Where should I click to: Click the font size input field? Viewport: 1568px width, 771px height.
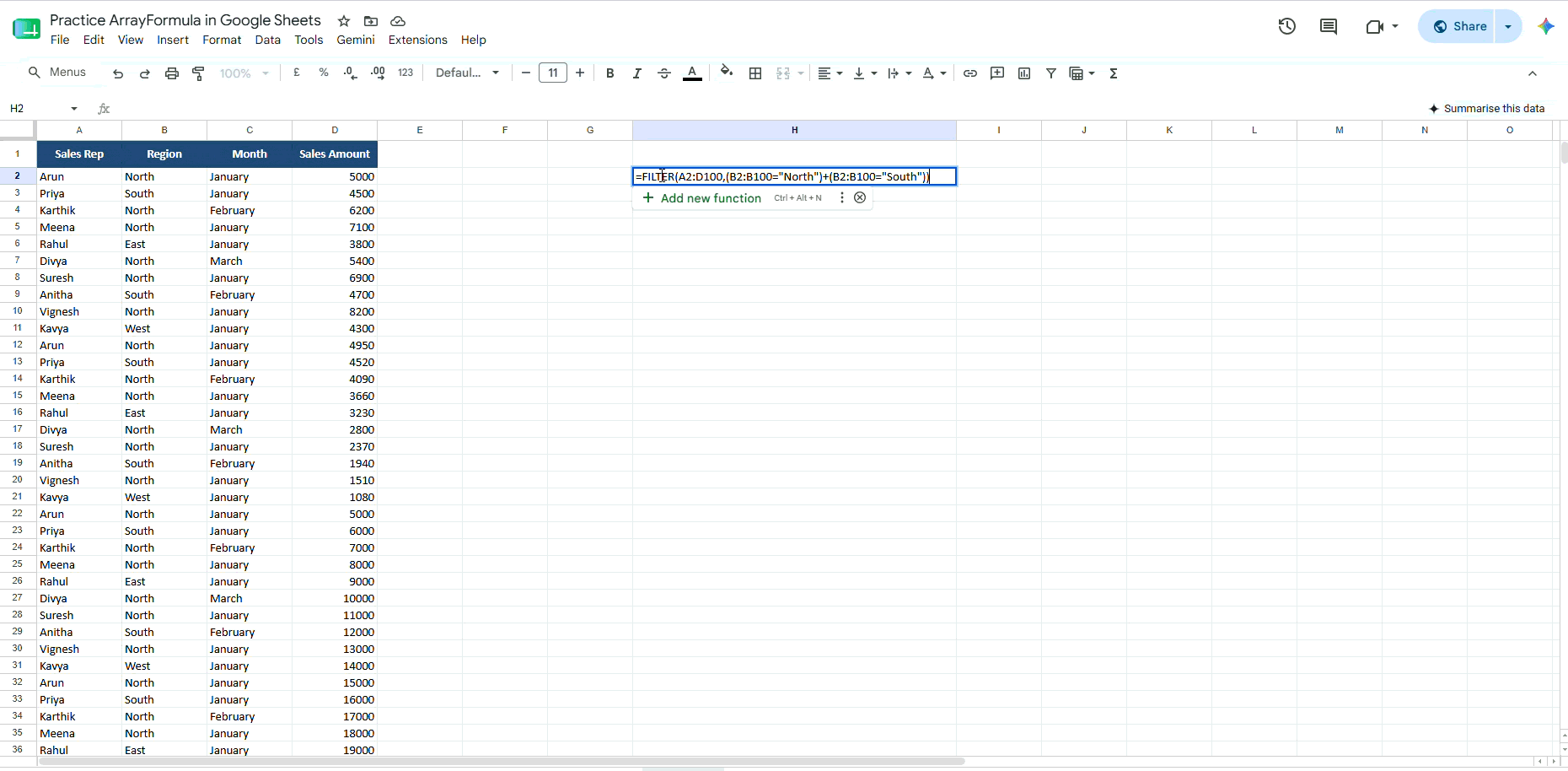[x=553, y=73]
